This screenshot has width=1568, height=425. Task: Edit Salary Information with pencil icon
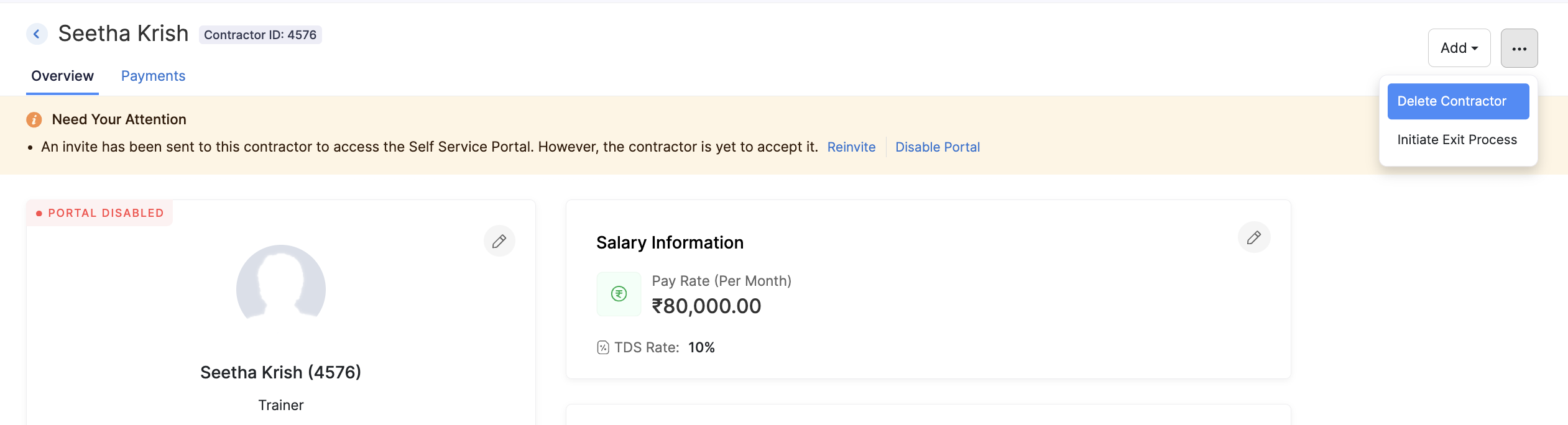coord(1254,237)
